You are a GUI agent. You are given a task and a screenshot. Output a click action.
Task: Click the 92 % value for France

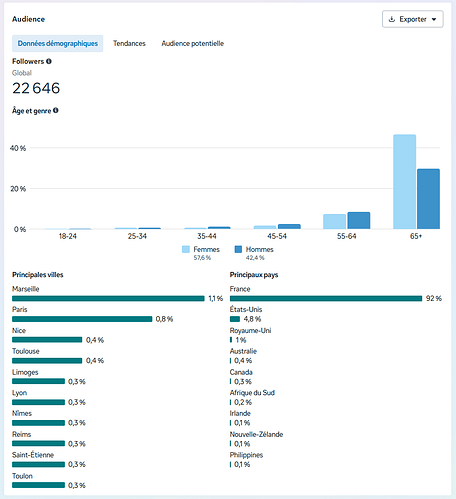pyautogui.click(x=434, y=299)
